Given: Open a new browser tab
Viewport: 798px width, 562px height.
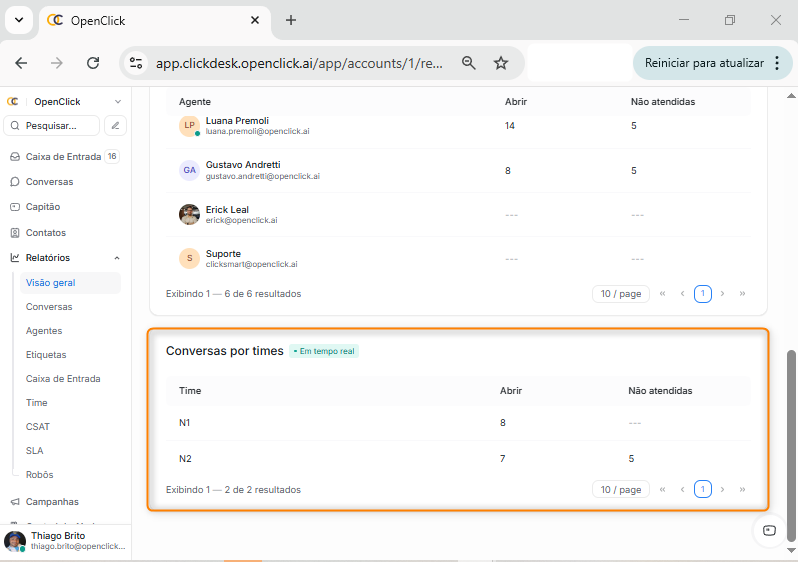Looking at the screenshot, I should click(291, 20).
